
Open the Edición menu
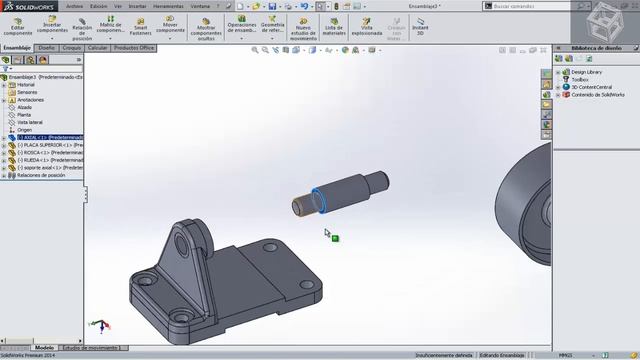98,6
